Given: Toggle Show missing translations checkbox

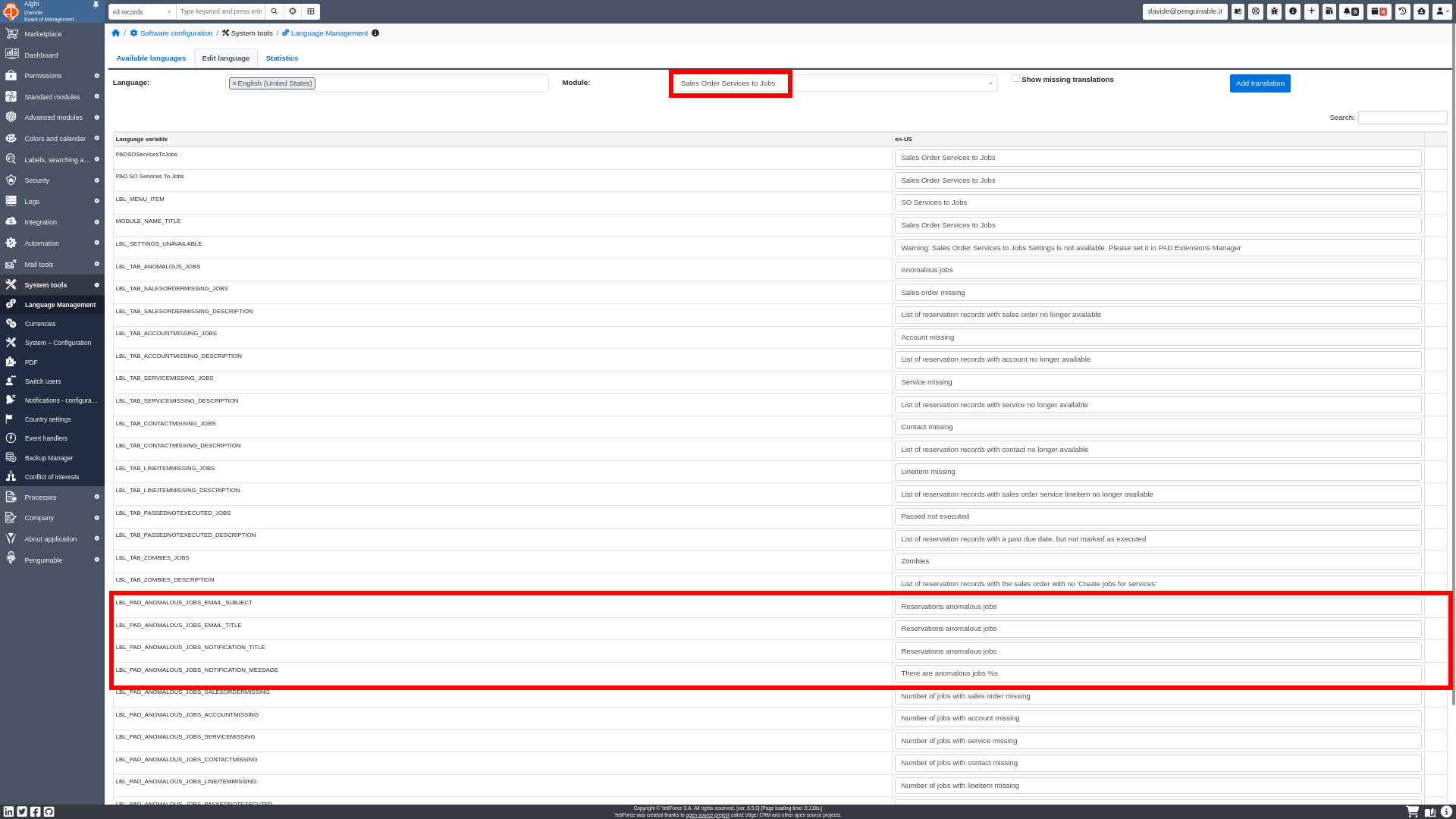Looking at the screenshot, I should point(1015,78).
